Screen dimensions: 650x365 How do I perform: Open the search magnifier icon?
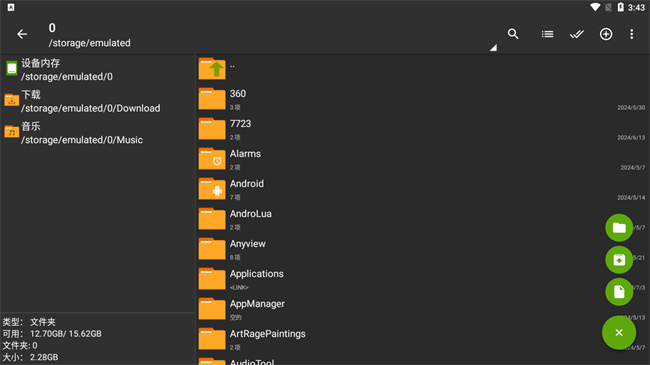(513, 34)
